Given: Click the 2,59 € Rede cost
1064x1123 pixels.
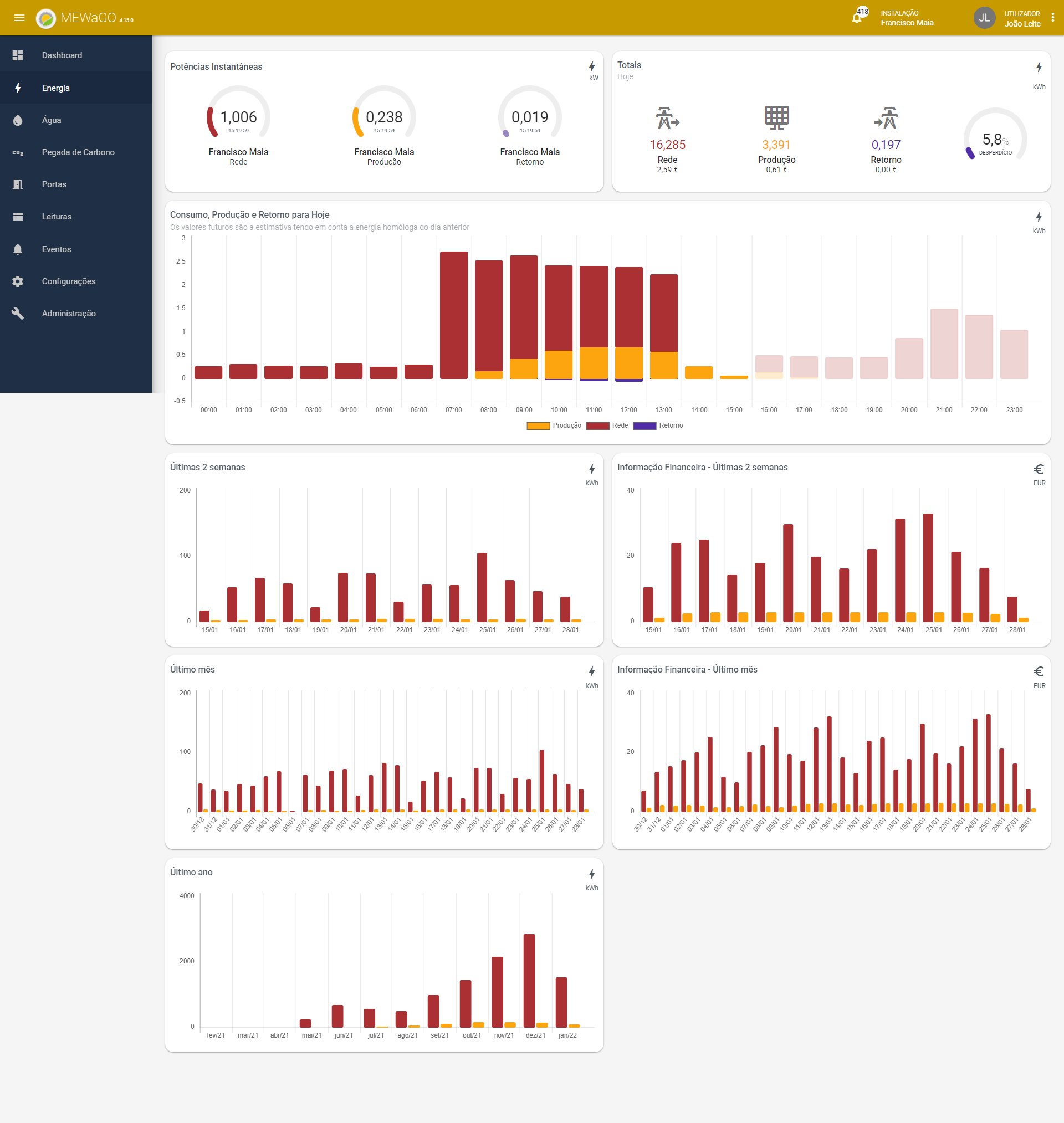Looking at the screenshot, I should coord(668,170).
